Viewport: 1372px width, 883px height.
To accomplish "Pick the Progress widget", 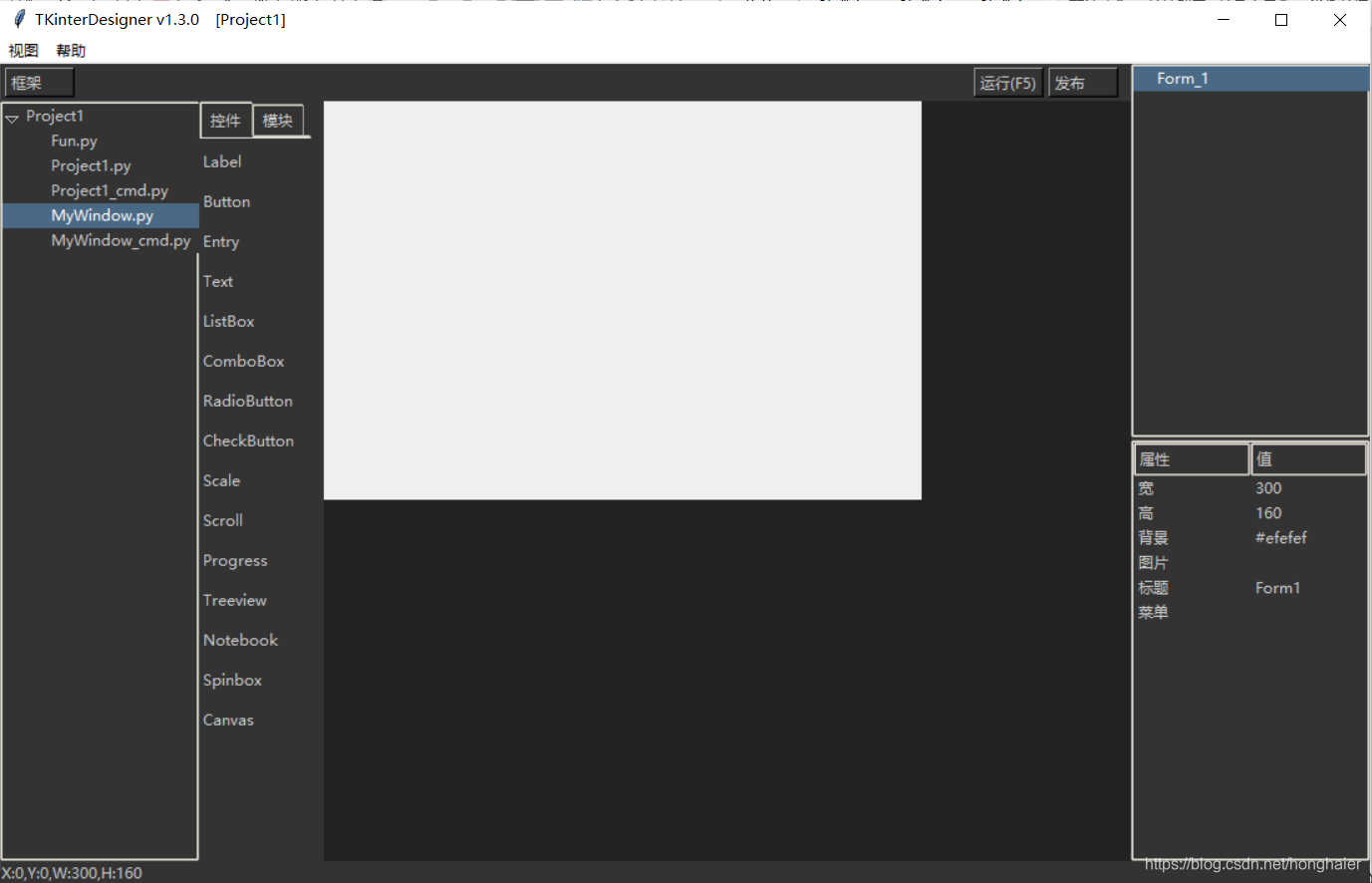I will point(235,561).
